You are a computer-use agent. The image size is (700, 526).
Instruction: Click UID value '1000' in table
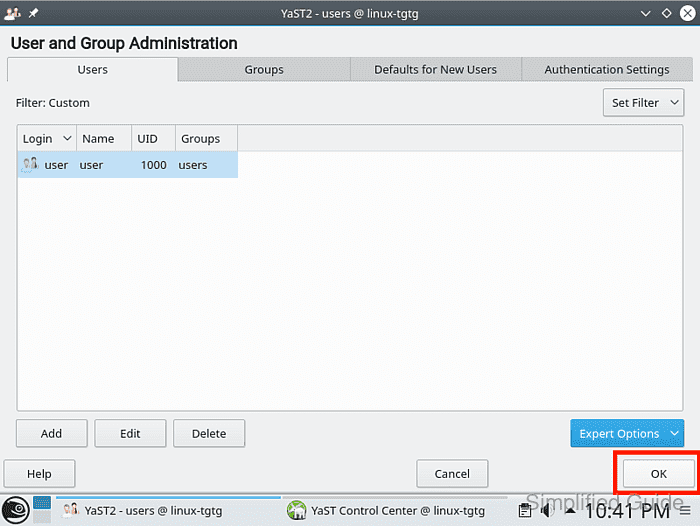[154, 165]
